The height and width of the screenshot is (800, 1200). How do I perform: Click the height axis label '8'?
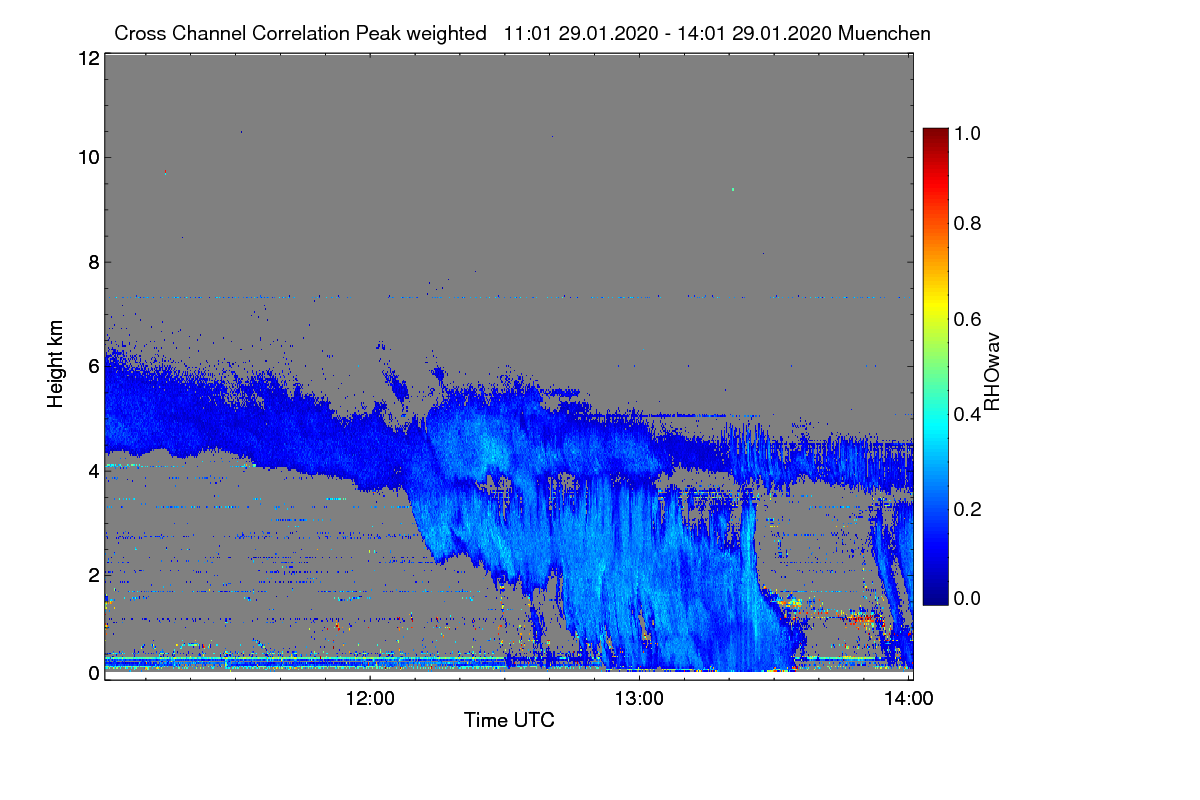click(92, 262)
